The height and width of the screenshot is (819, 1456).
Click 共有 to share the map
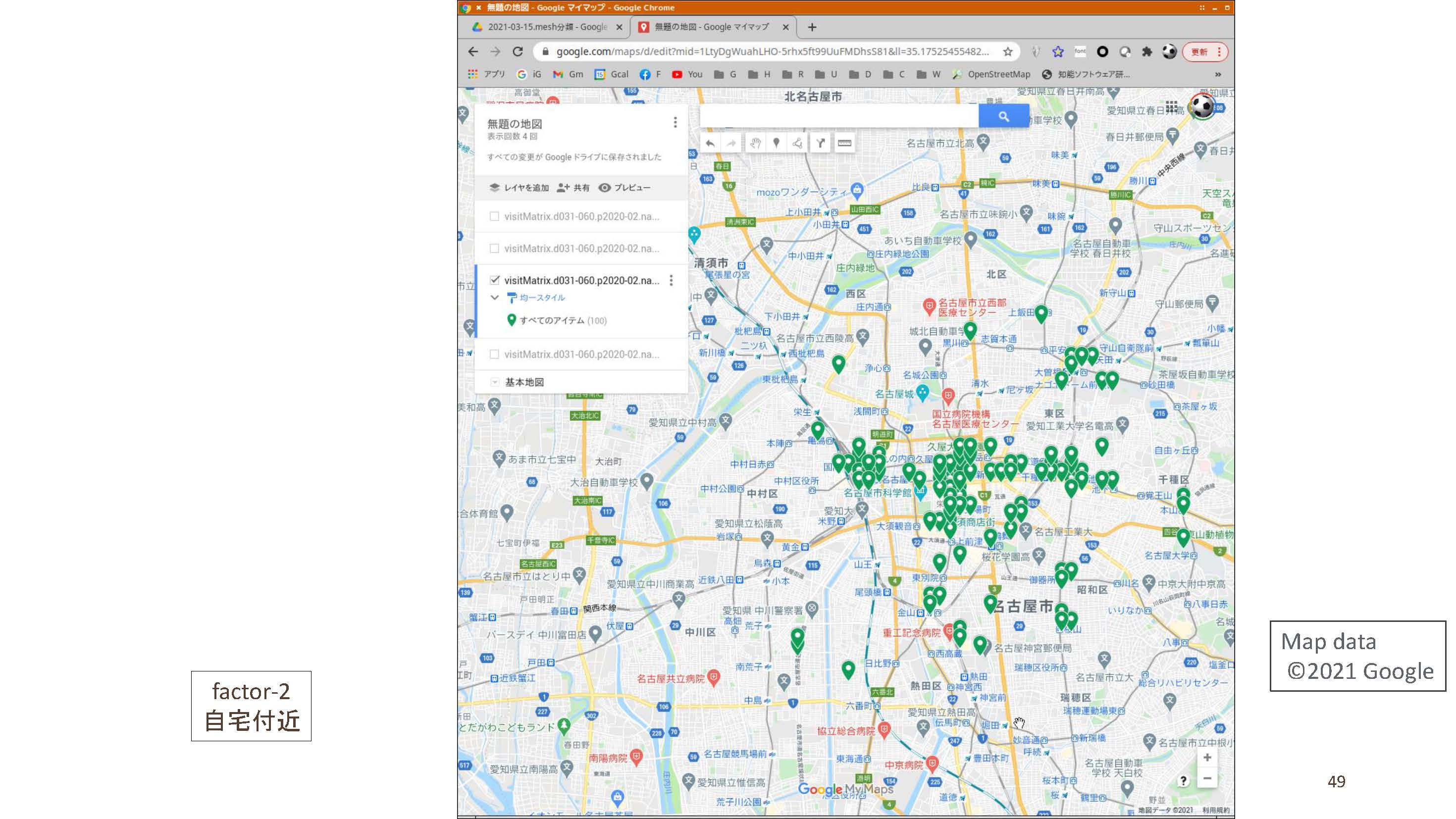[573, 188]
